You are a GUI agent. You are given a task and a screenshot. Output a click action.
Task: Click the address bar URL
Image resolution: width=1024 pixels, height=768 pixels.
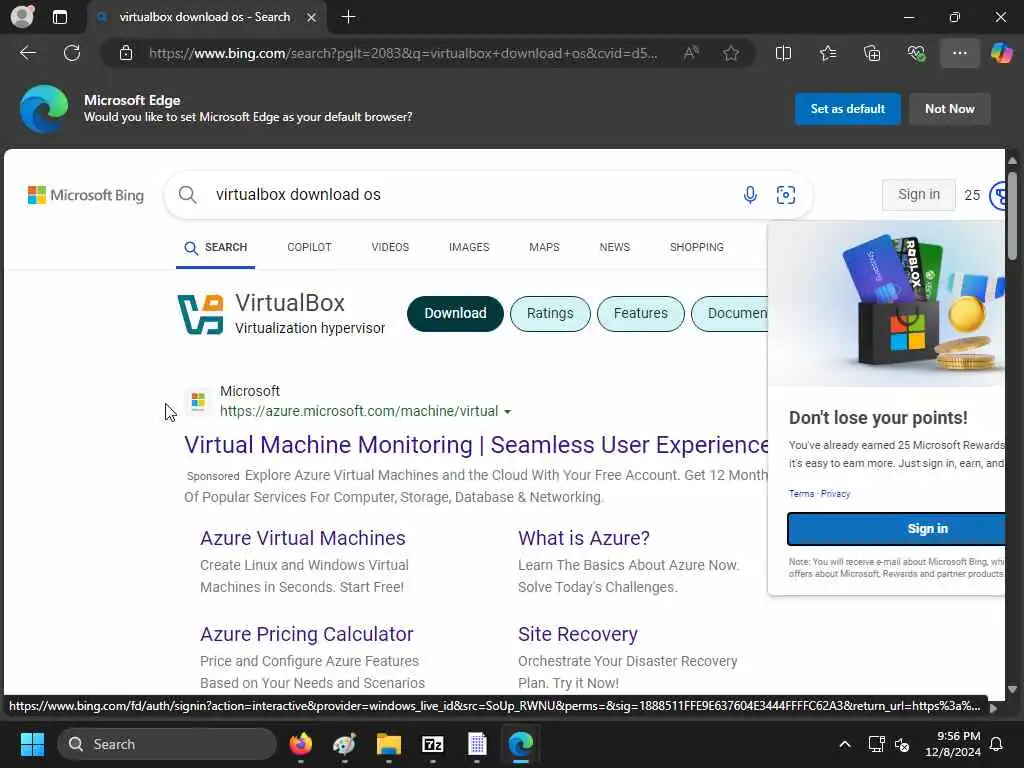(403, 53)
